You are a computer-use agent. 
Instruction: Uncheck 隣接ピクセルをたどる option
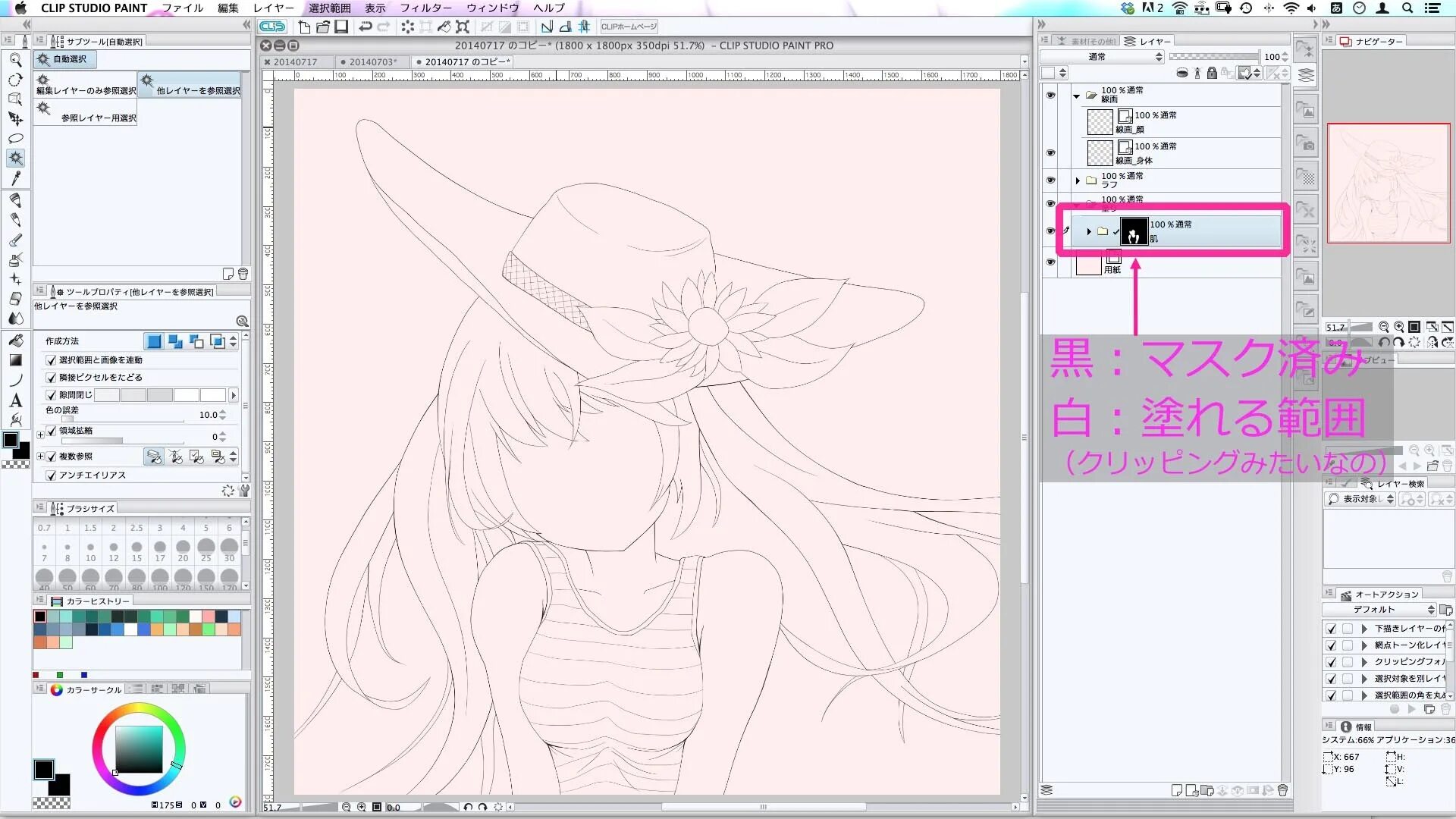coord(52,378)
